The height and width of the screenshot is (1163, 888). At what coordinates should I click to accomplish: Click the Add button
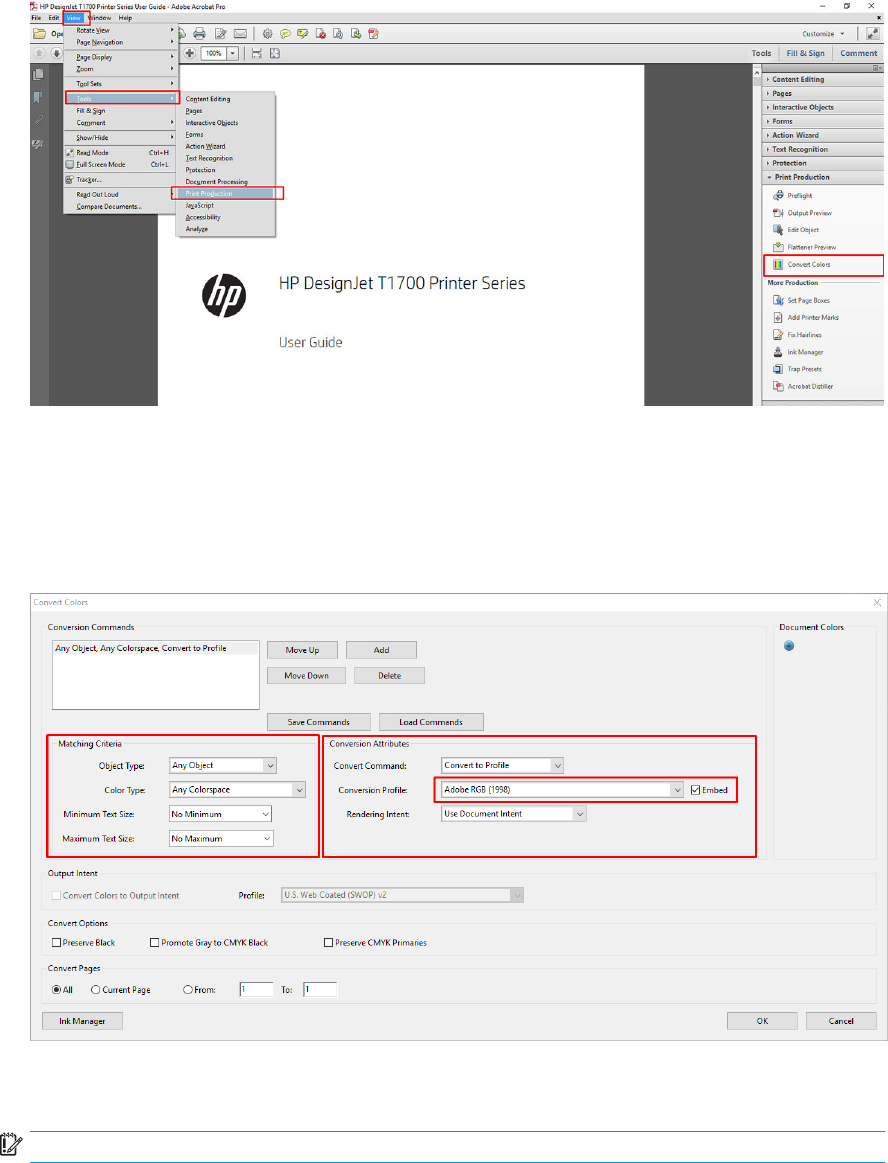click(381, 650)
